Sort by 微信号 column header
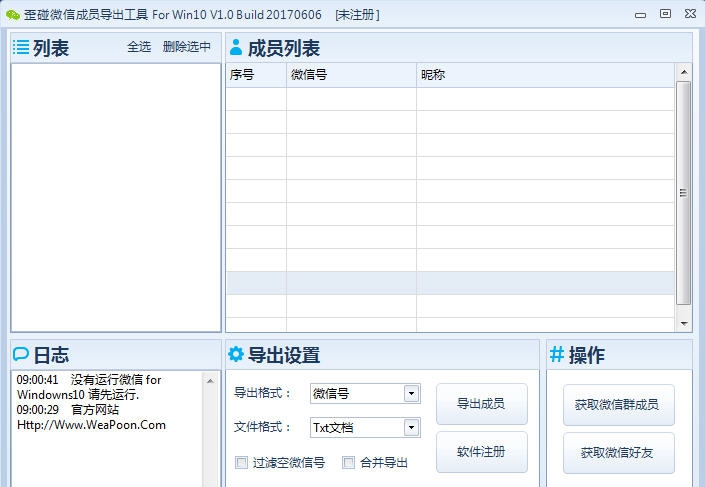This screenshot has height=487, width=705. [351, 75]
